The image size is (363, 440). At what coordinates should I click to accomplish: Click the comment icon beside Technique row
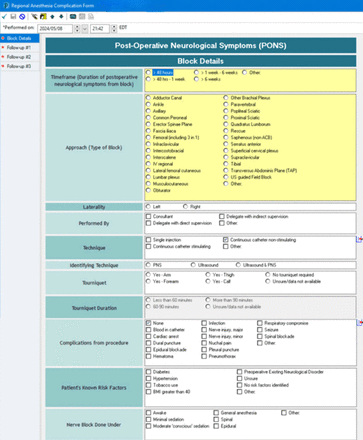point(359,239)
